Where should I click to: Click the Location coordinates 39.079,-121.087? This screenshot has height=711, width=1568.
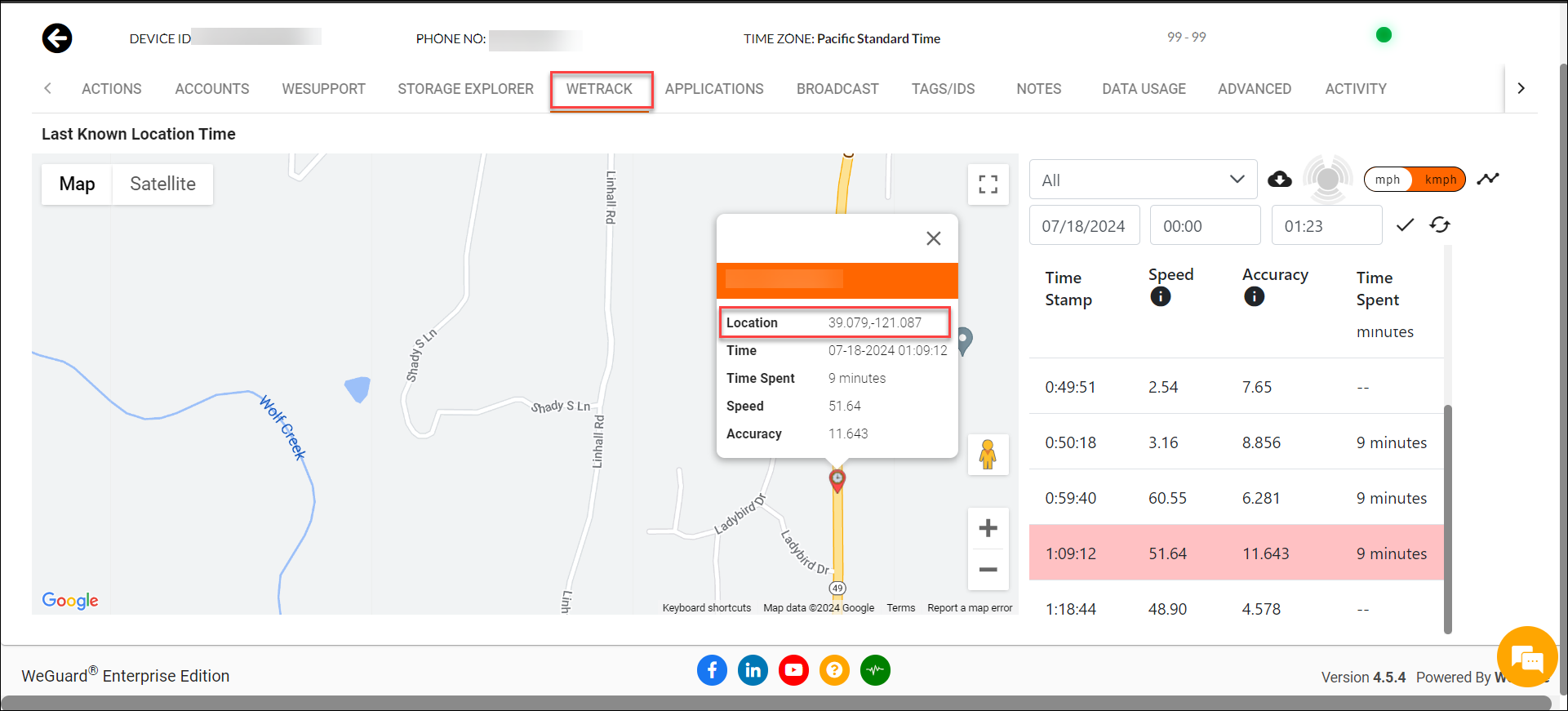click(875, 323)
